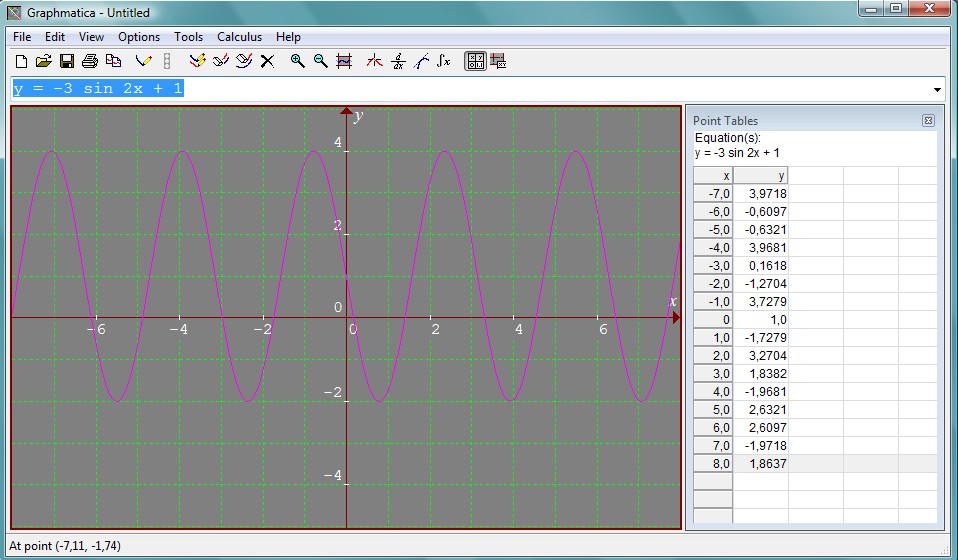Viewport: 958px width, 560px height.
Task: Click the Integrate icon
Action: 444,61
